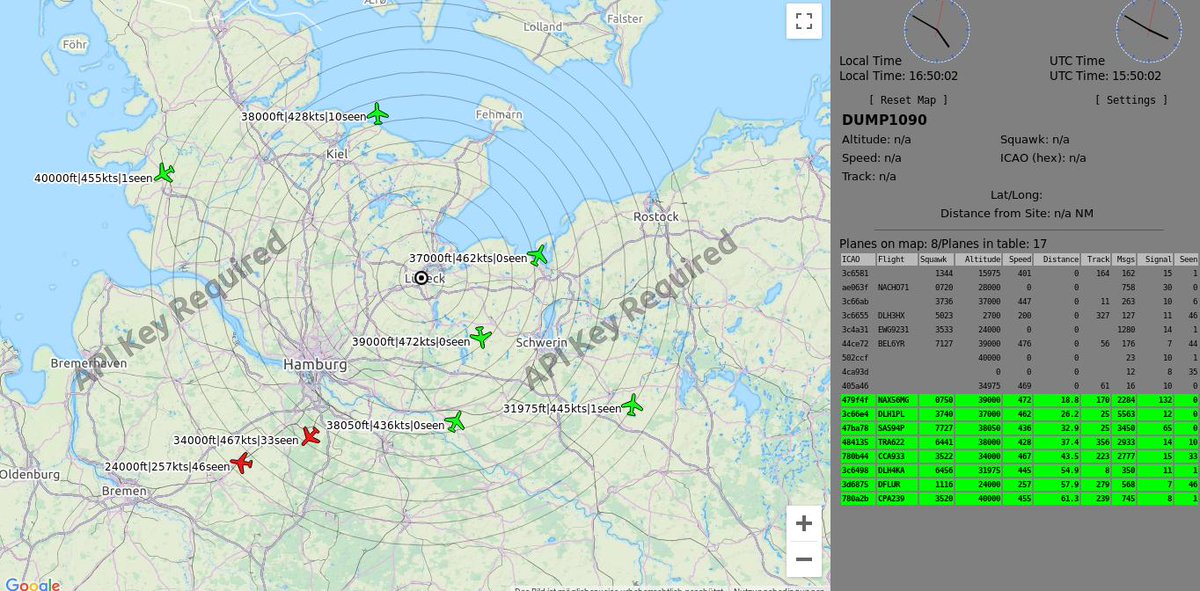Select table row for flight SAS94P
The height and width of the screenshot is (591, 1200).
[1019, 427]
